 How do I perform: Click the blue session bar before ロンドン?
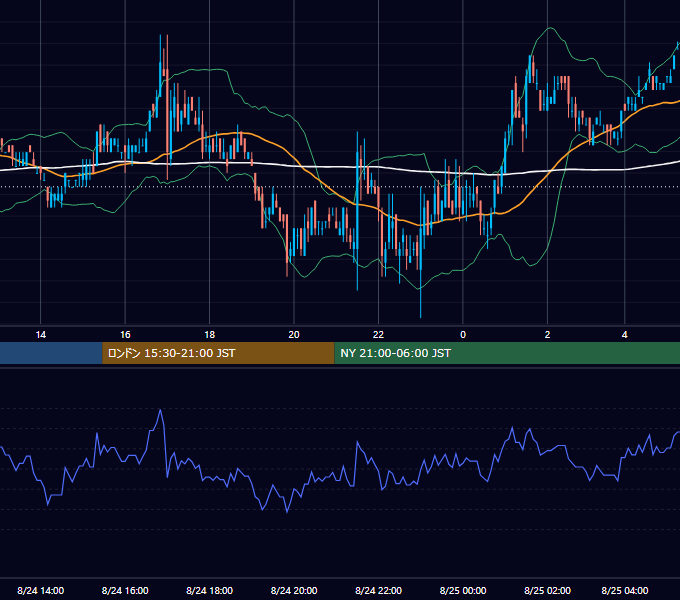point(51,353)
